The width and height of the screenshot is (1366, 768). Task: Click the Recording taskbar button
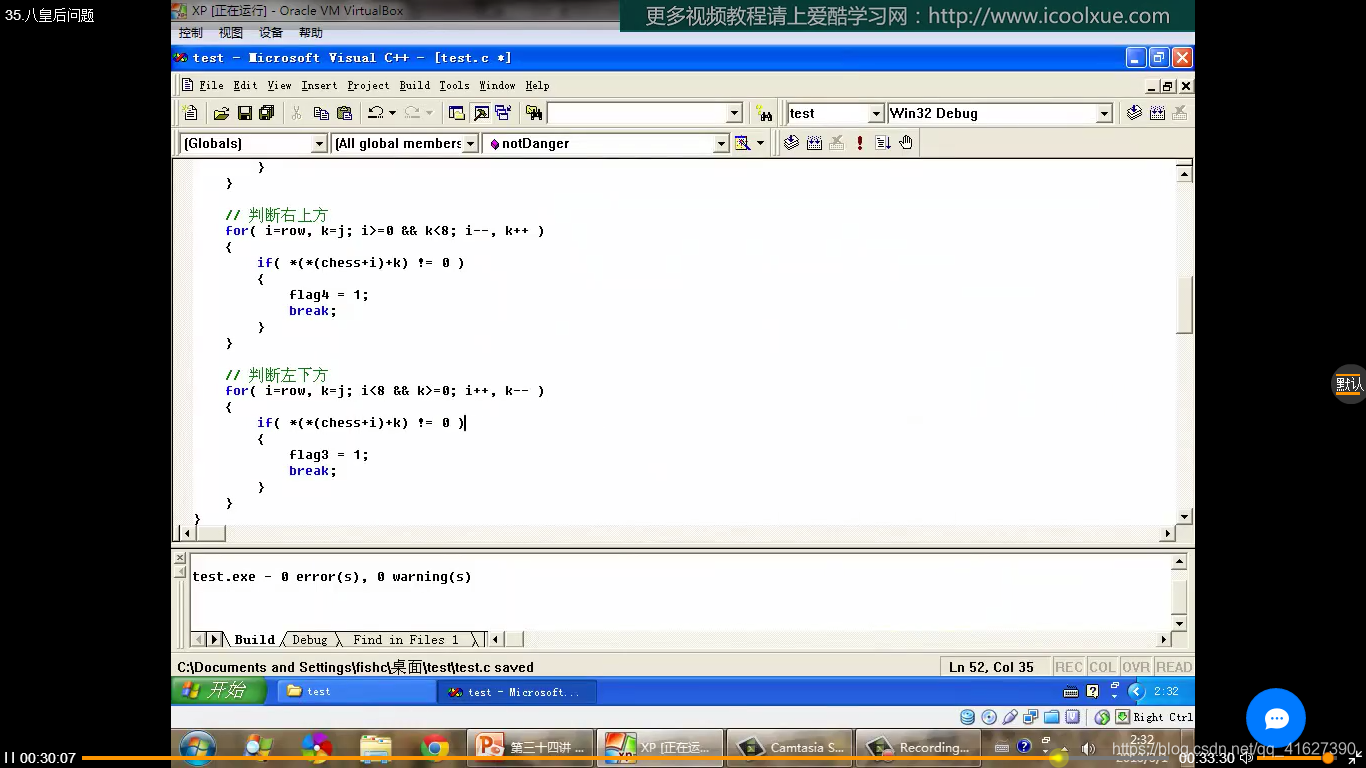(920, 747)
